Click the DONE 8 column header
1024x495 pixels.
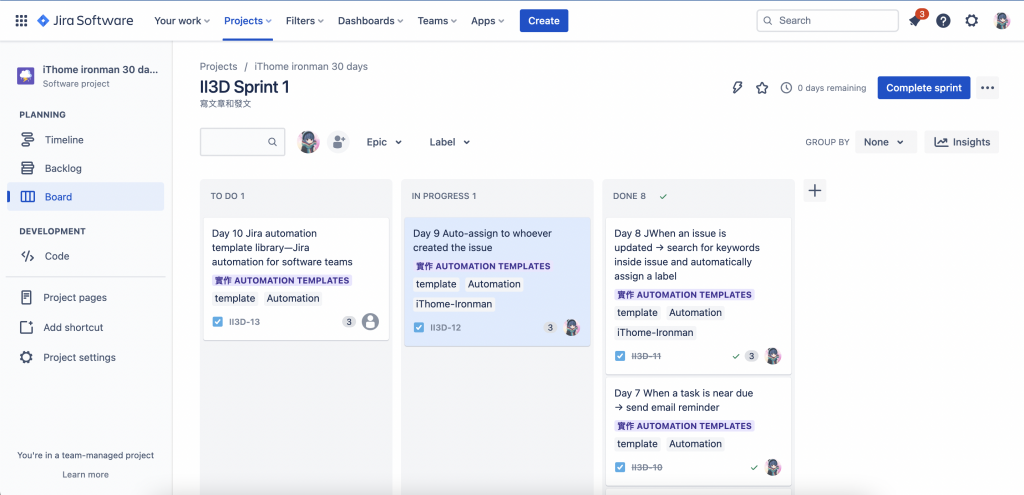(x=630, y=196)
